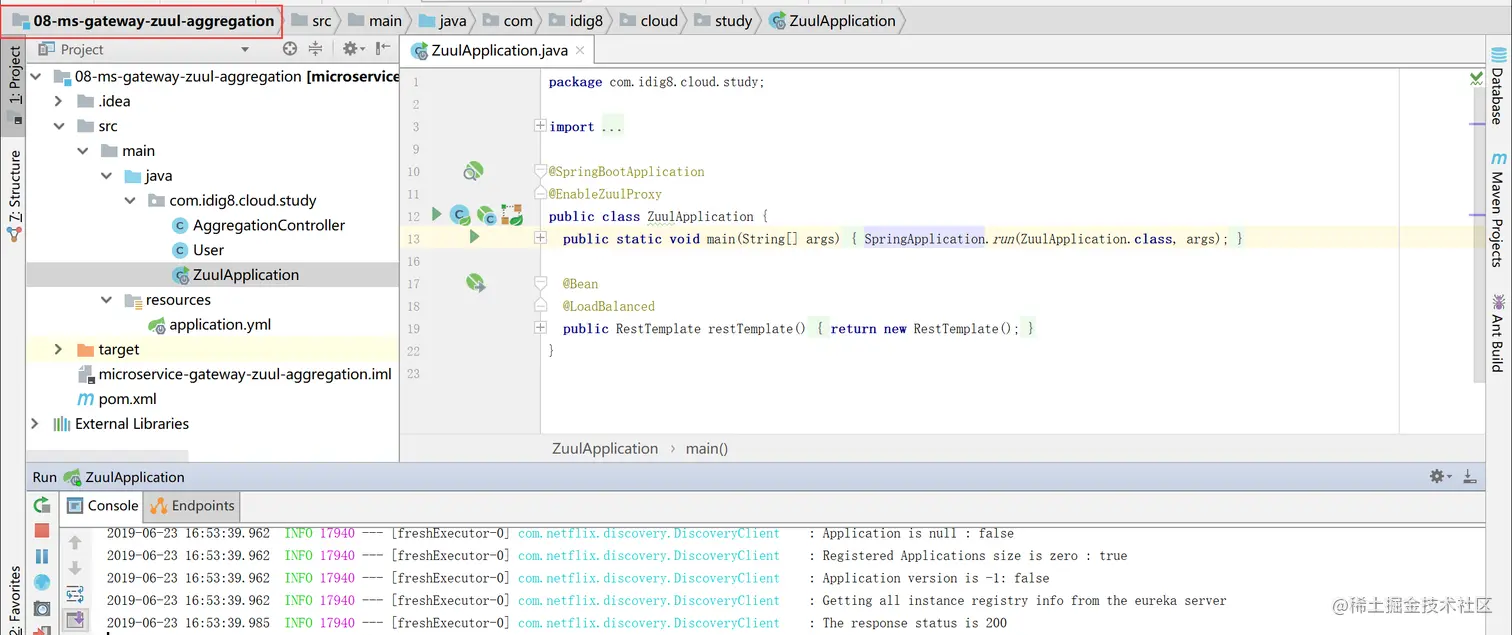The height and width of the screenshot is (635, 1512).
Task: Toggle the 1: Project side tab
Action: coord(14,84)
